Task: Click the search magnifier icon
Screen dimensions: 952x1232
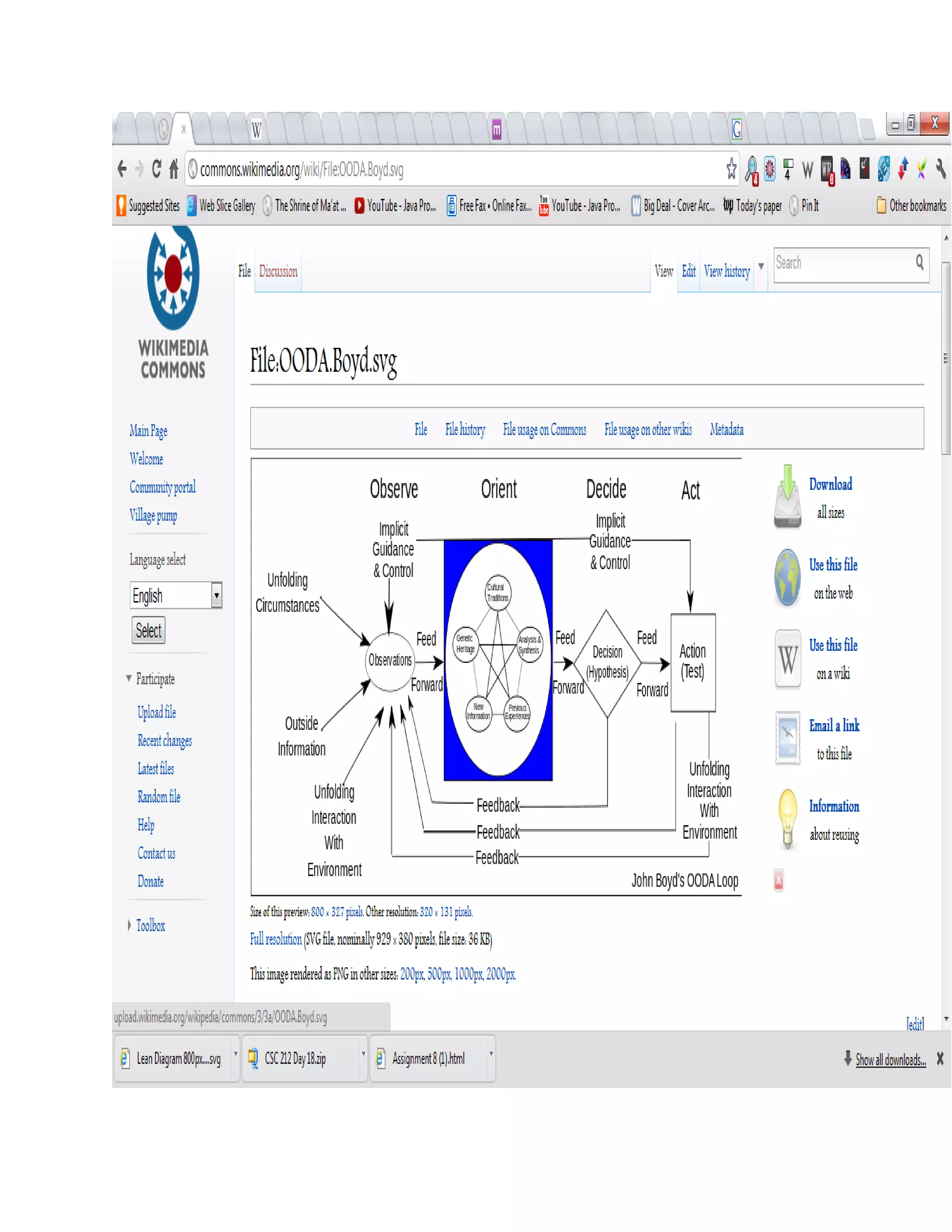Action: 919,262
